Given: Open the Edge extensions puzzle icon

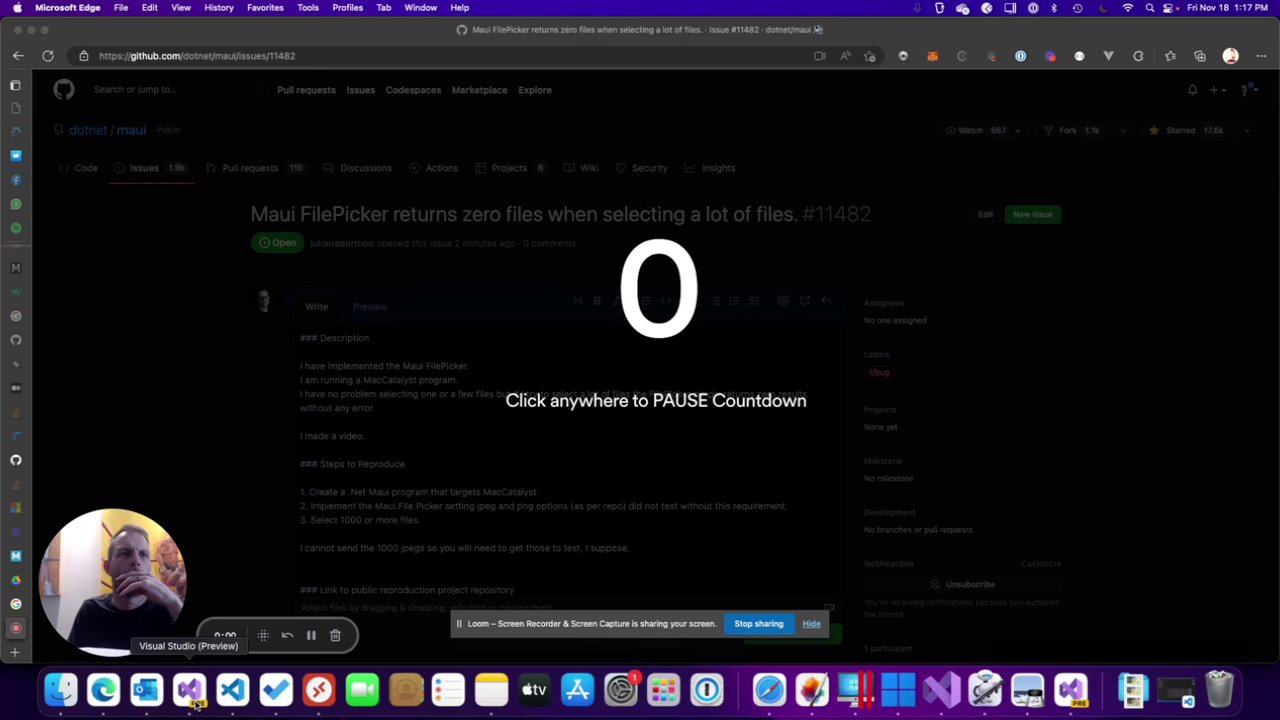Looking at the screenshot, I should coord(1138,56).
